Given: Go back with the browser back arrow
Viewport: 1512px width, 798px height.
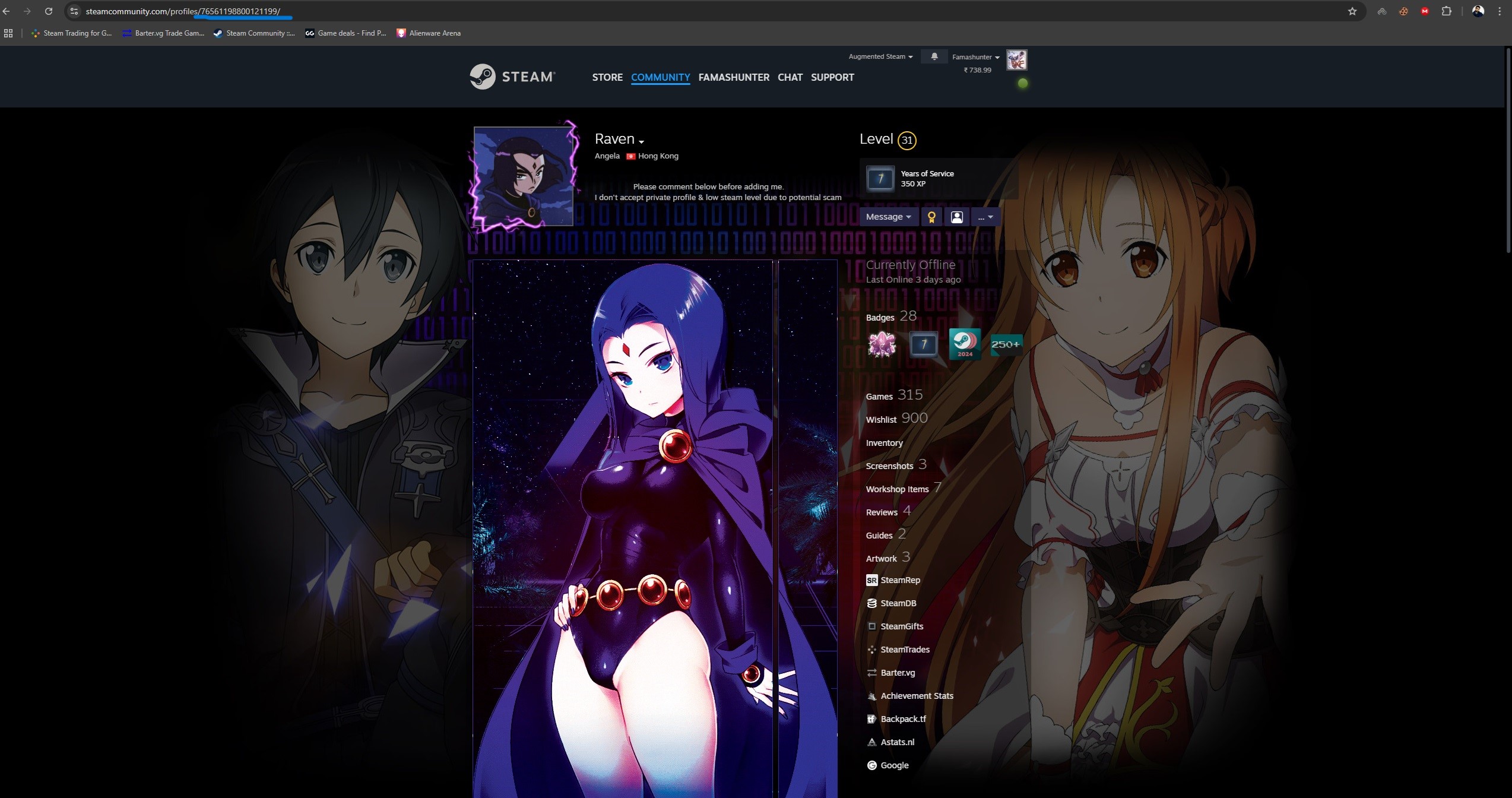Looking at the screenshot, I should pyautogui.click(x=7, y=11).
